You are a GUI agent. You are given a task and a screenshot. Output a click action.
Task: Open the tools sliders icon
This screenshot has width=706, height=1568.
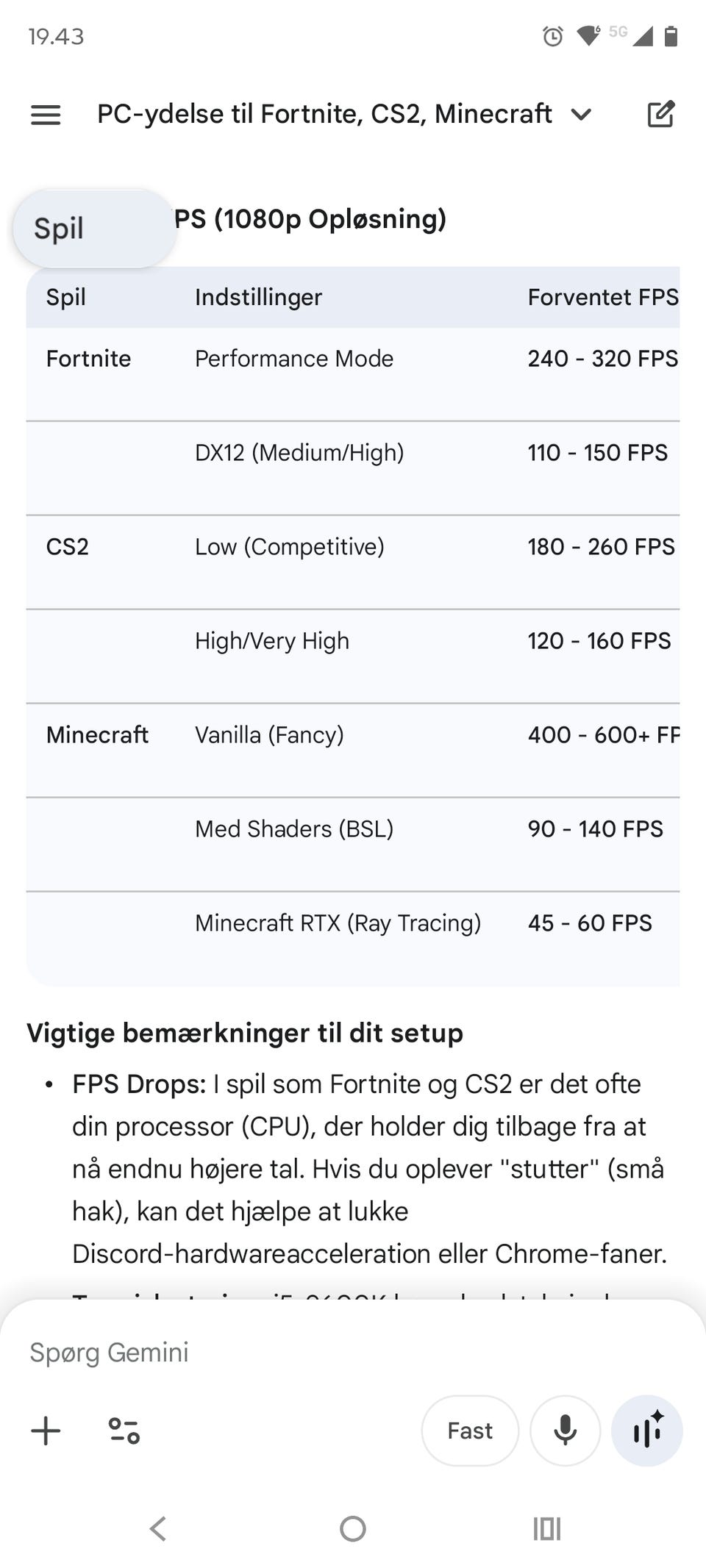pyautogui.click(x=124, y=1431)
